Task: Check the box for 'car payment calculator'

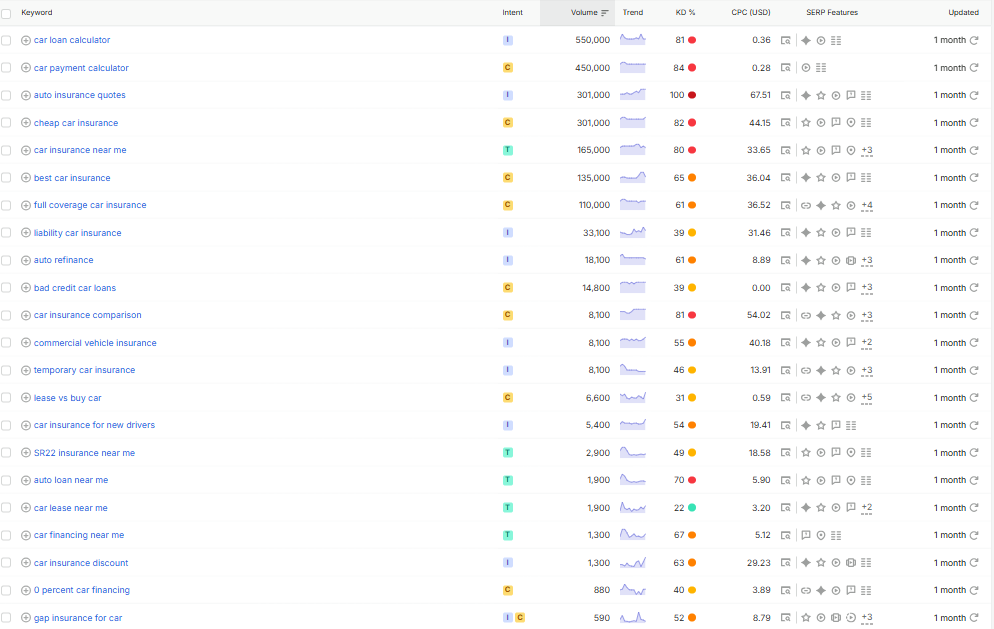Action: (x=6, y=68)
